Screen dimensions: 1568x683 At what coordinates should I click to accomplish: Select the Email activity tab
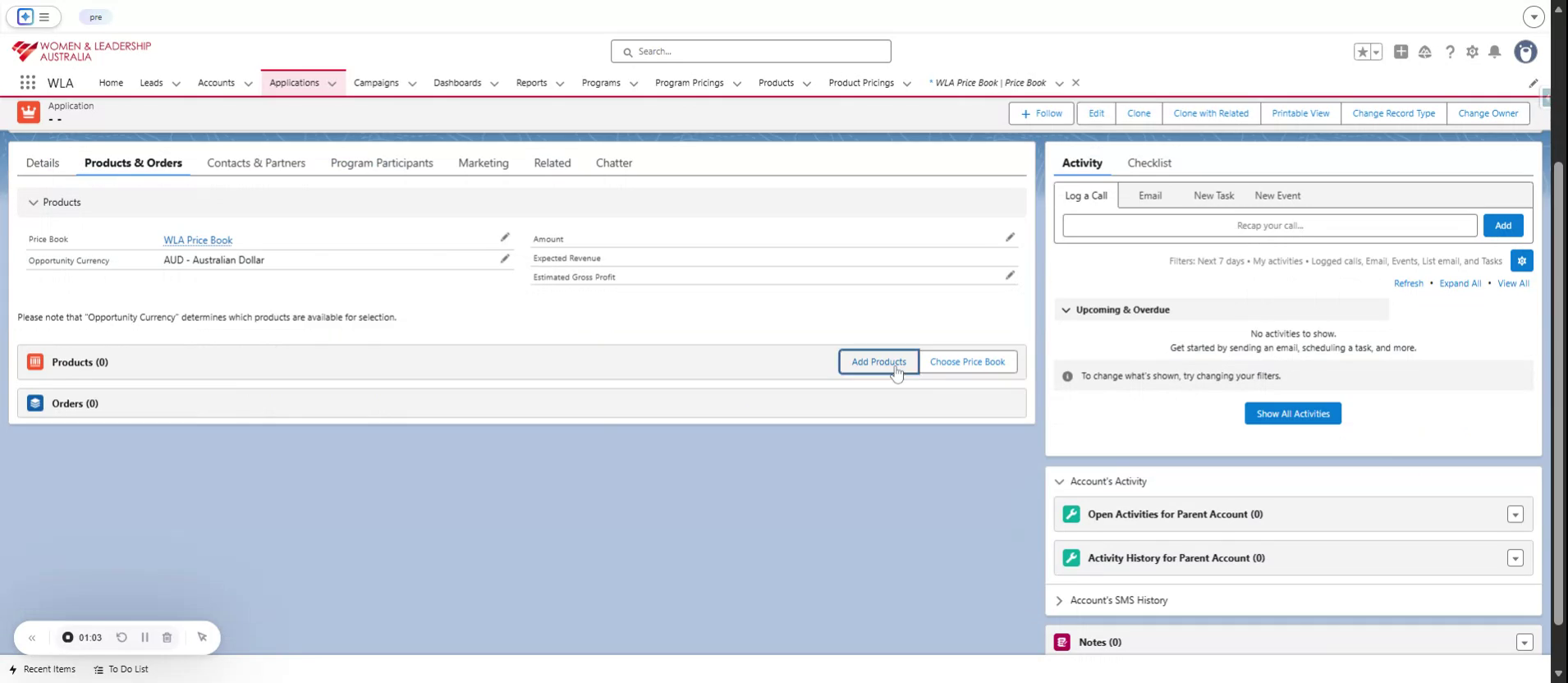click(x=1150, y=196)
